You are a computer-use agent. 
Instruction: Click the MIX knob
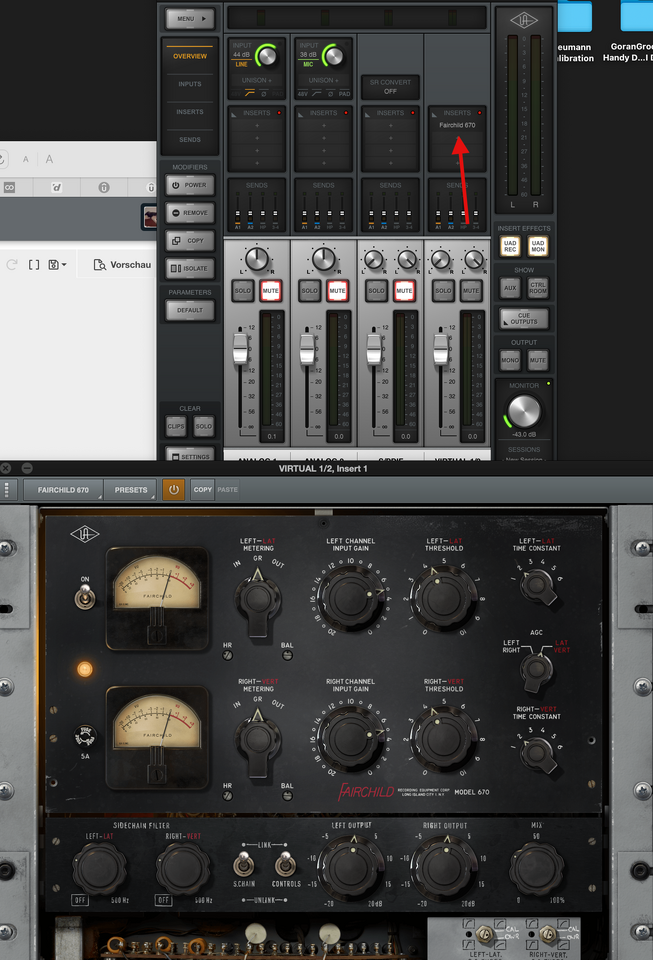coord(538,869)
